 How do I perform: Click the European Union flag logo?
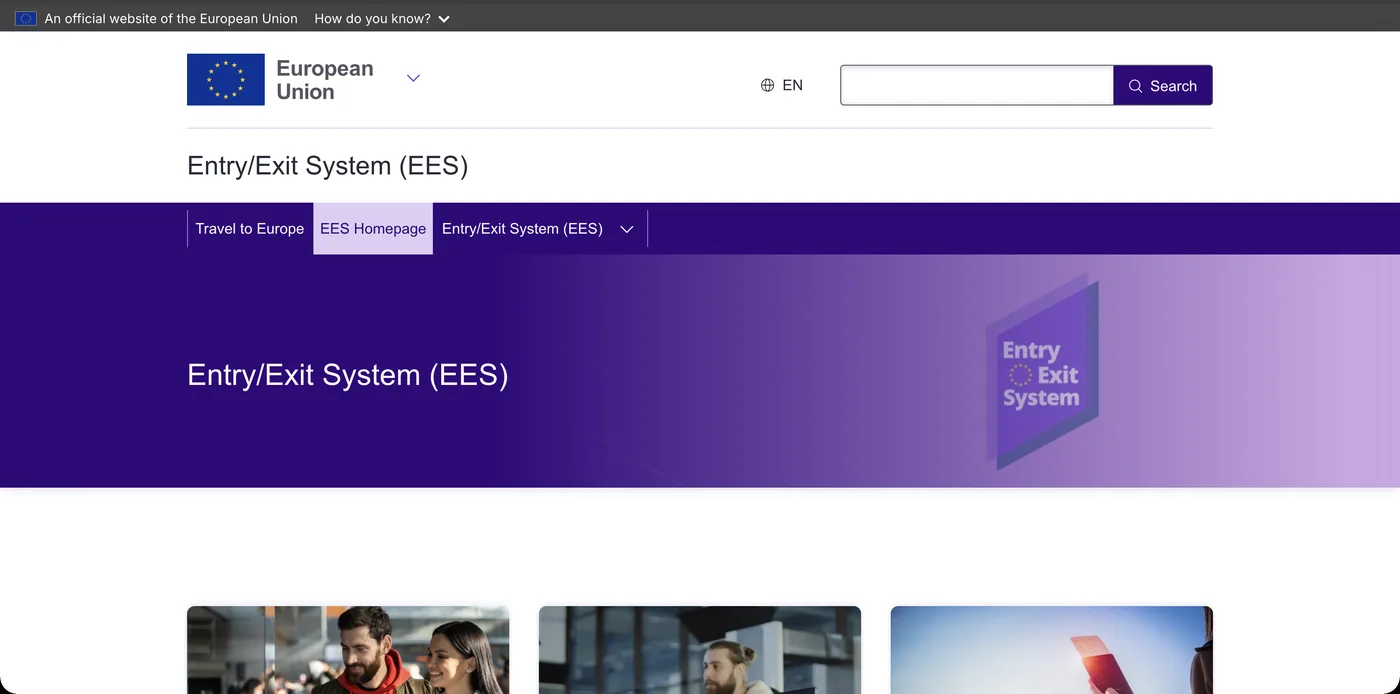point(225,80)
